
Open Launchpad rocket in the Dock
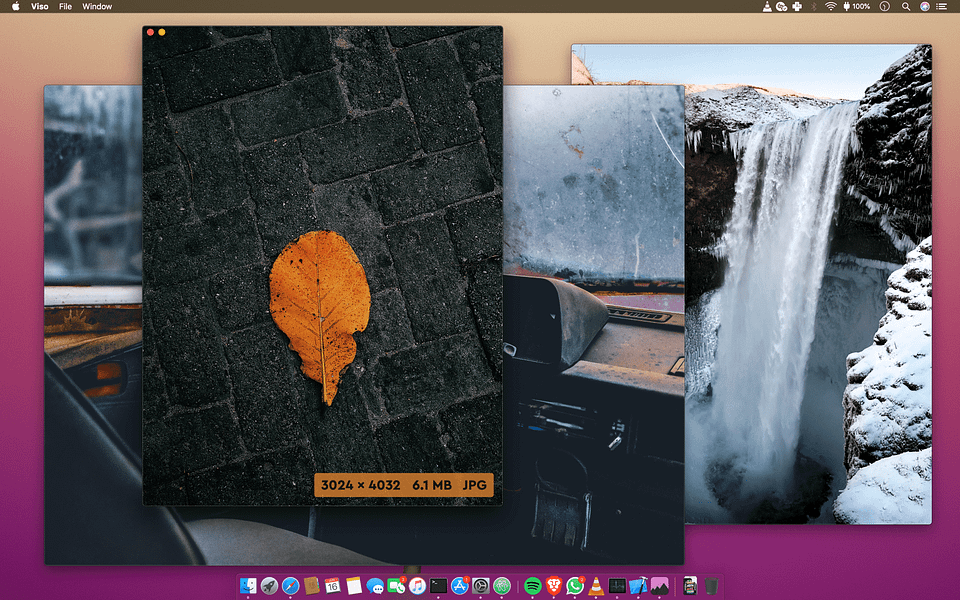coord(269,586)
